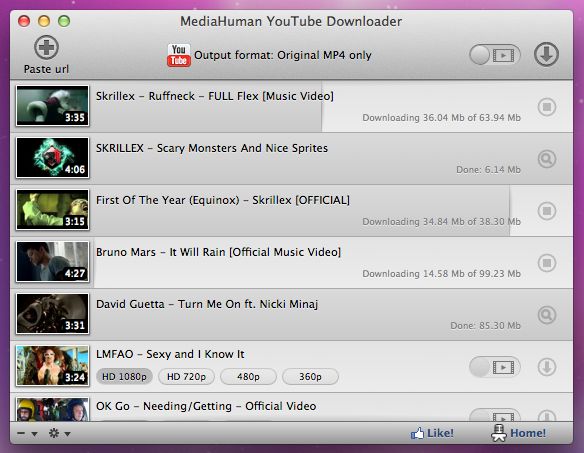Select First Of The Year (Equinox) title
Image resolution: width=584 pixels, height=453 pixels.
point(223,200)
